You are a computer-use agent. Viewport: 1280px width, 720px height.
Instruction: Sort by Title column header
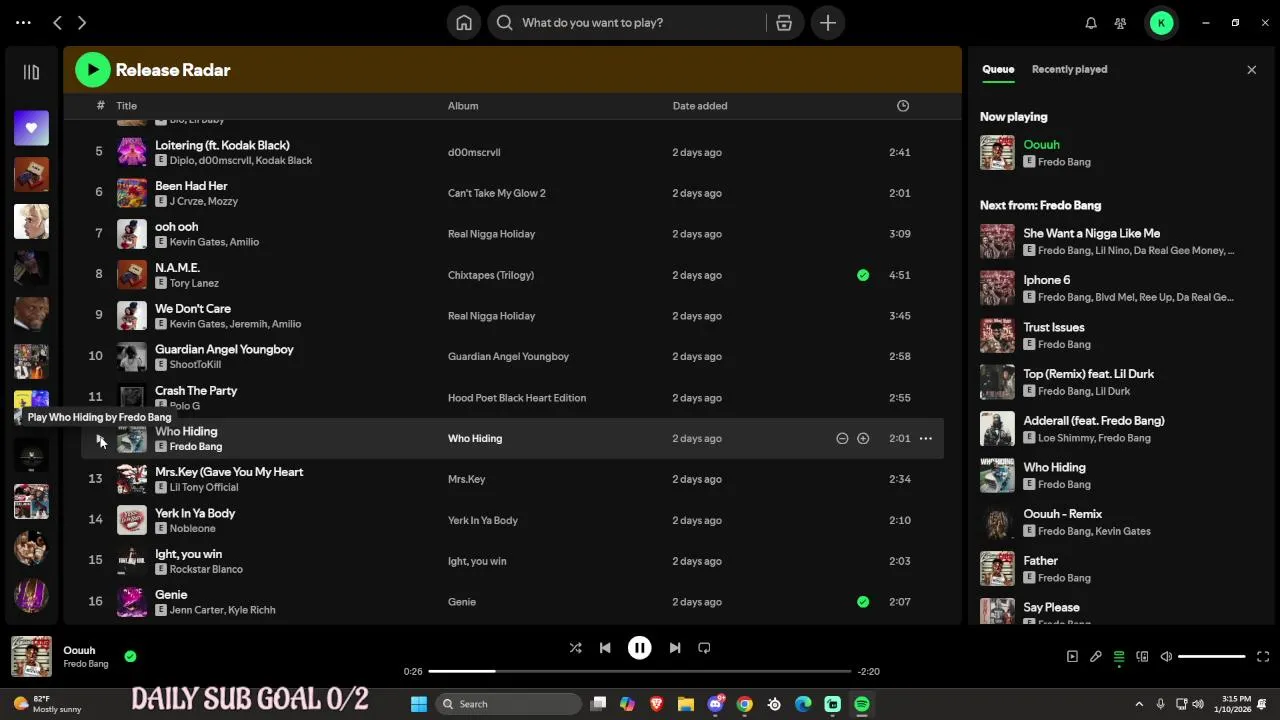pyautogui.click(x=126, y=106)
